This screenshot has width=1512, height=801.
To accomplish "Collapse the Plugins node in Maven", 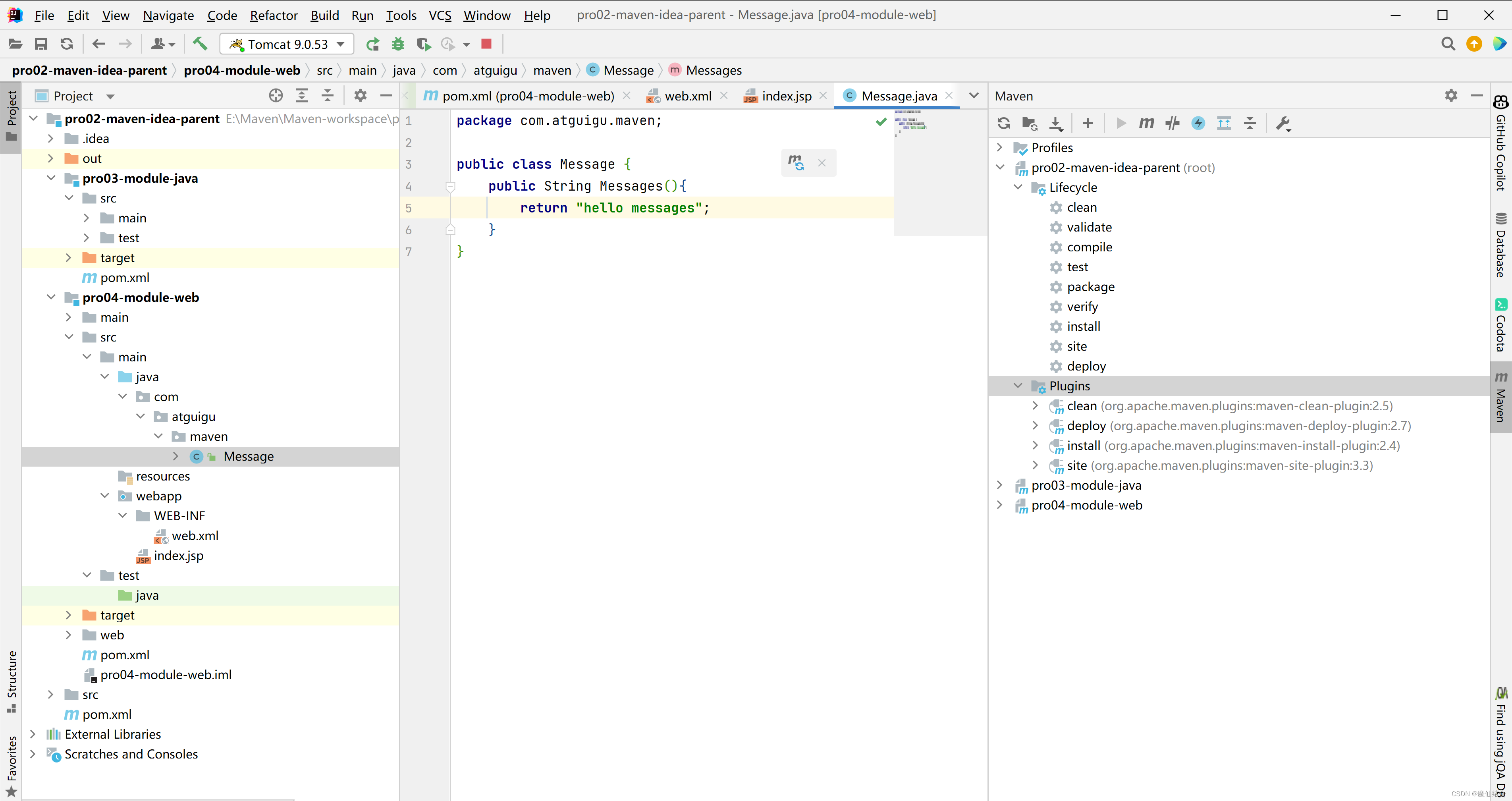I will click(1018, 386).
